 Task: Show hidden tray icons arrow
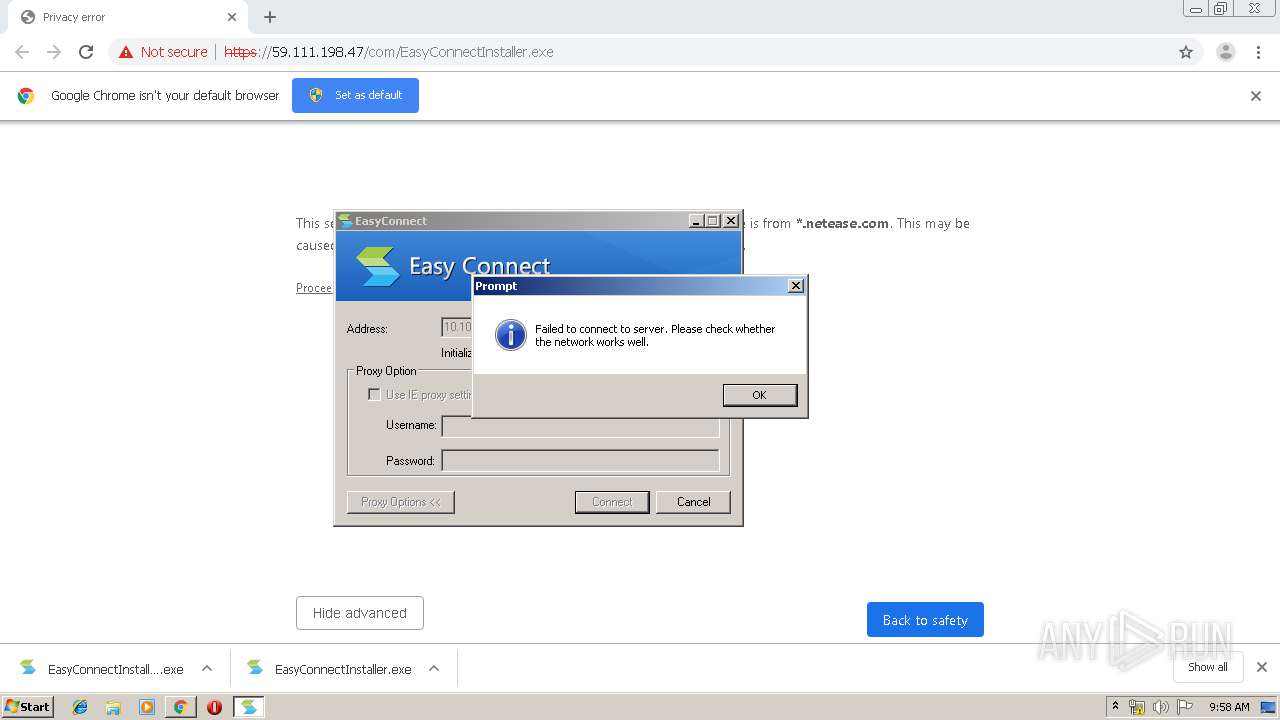click(1115, 706)
